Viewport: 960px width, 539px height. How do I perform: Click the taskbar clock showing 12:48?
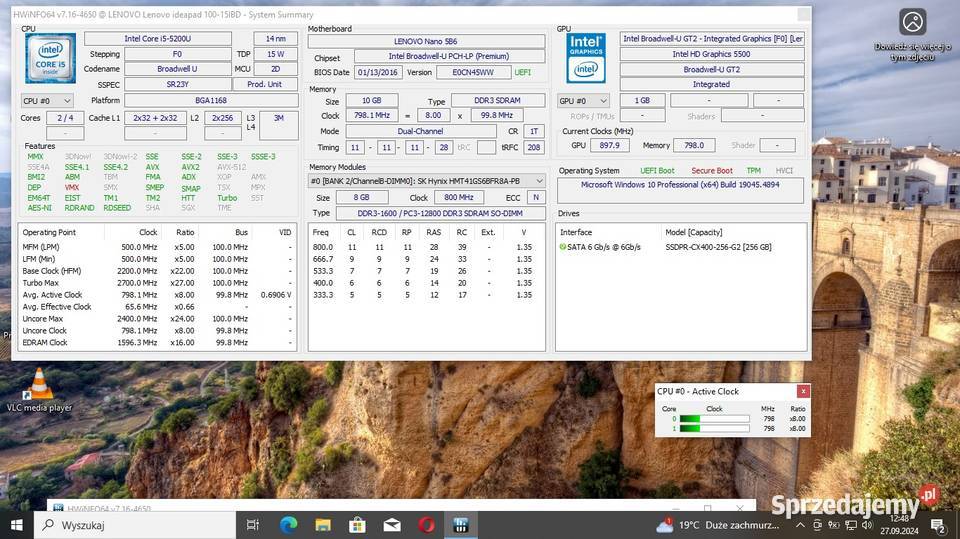[899, 525]
